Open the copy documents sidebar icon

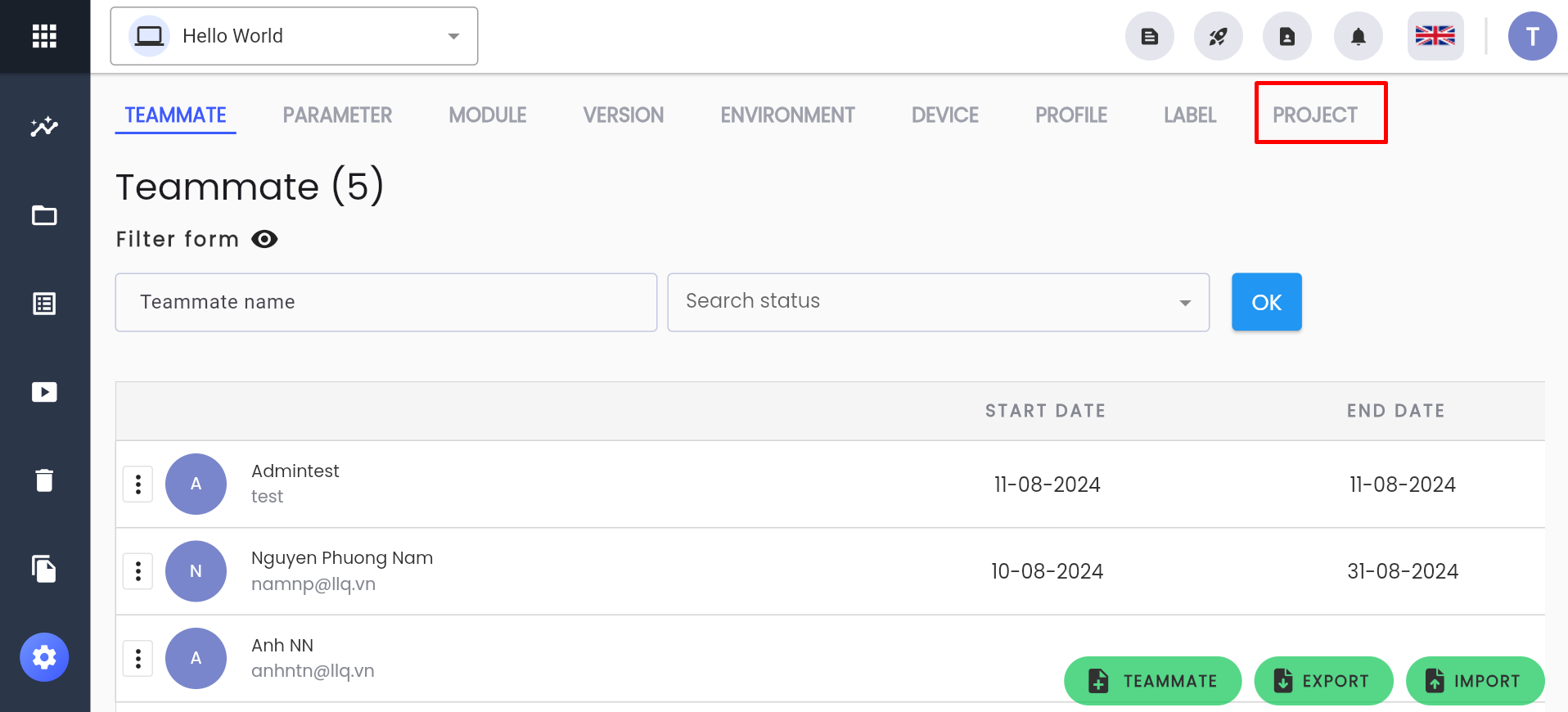[x=44, y=569]
